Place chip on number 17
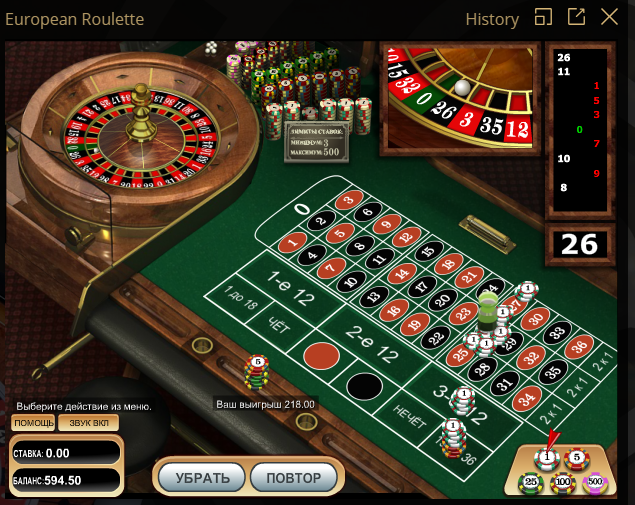The image size is (635, 505). [422, 286]
